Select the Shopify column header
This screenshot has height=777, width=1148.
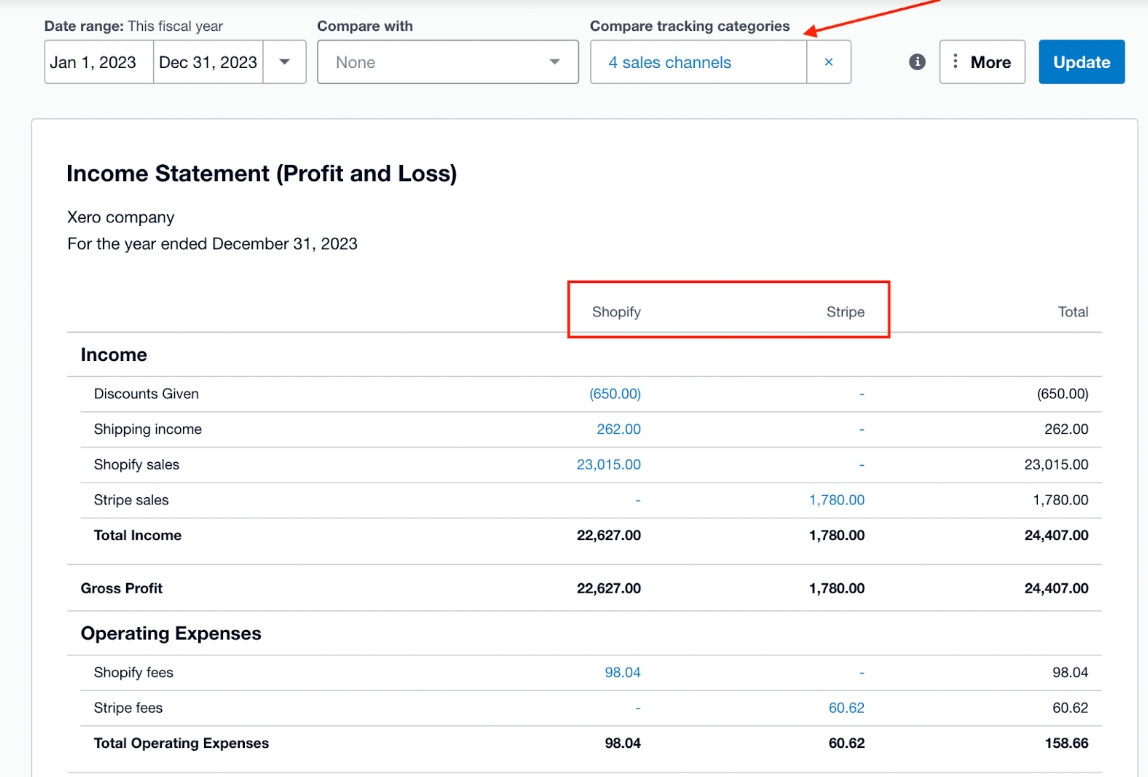pos(616,311)
